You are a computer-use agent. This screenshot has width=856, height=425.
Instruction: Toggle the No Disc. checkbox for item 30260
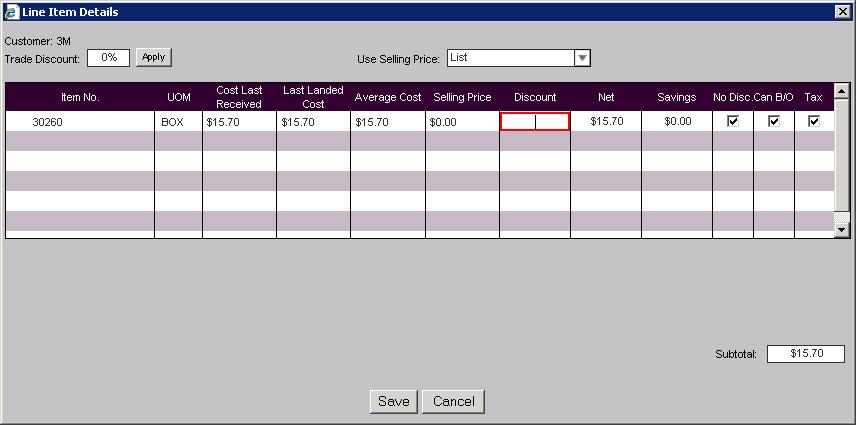pyautogui.click(x=733, y=121)
